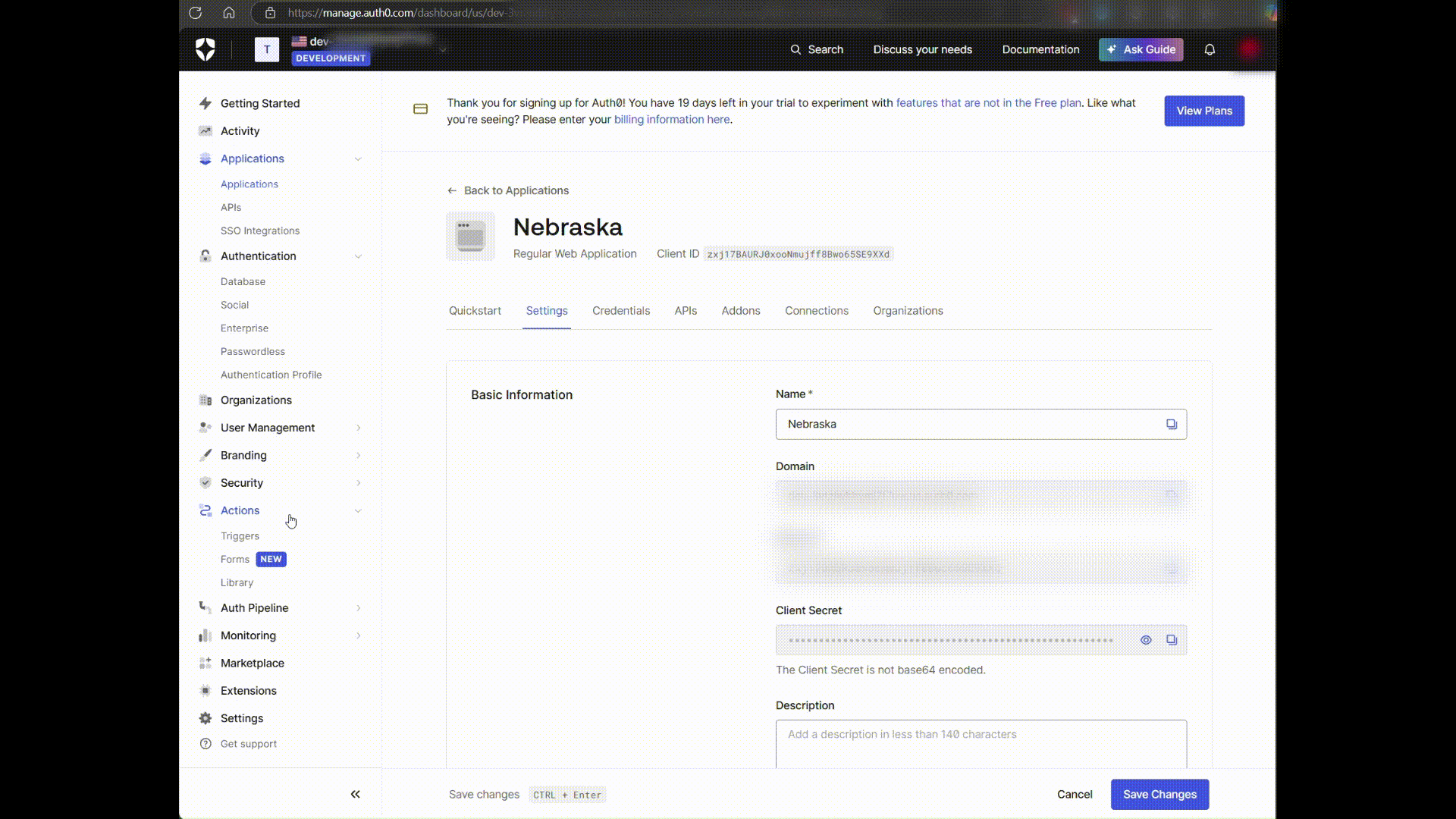Open Documentation link in header
Image resolution: width=1456 pixels, height=819 pixels.
(x=1040, y=49)
